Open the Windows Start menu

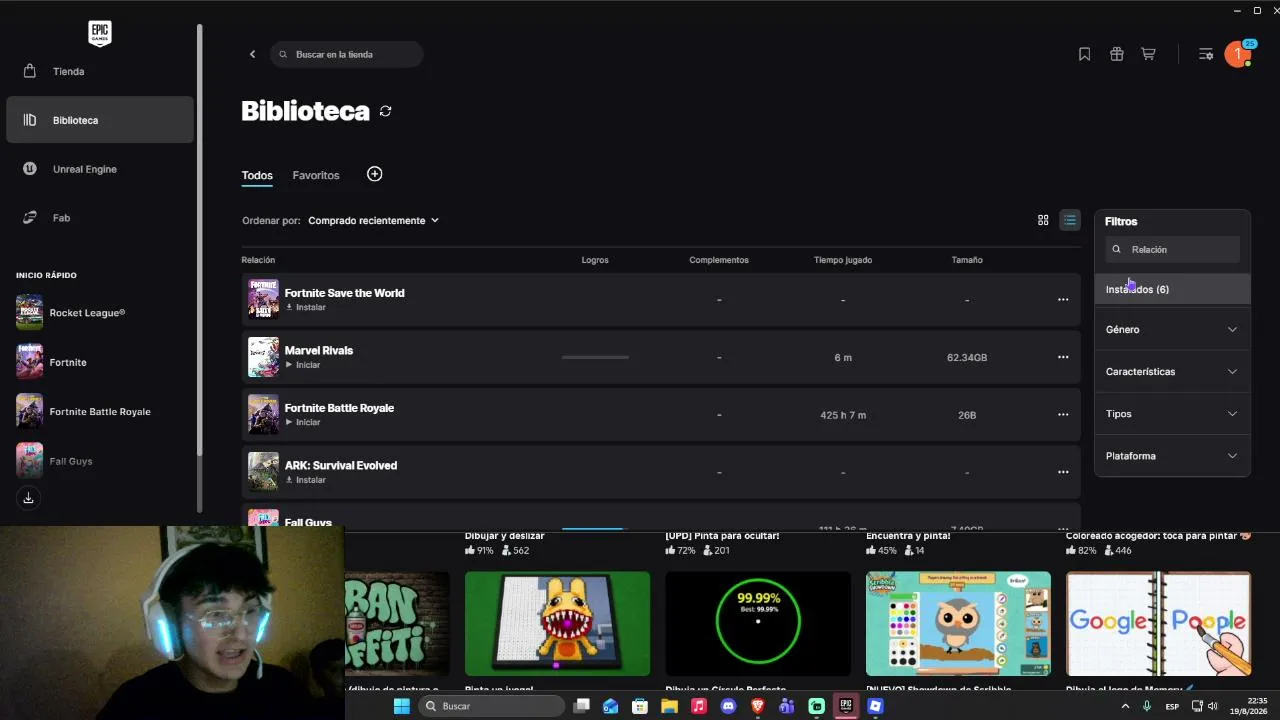pyautogui.click(x=401, y=706)
